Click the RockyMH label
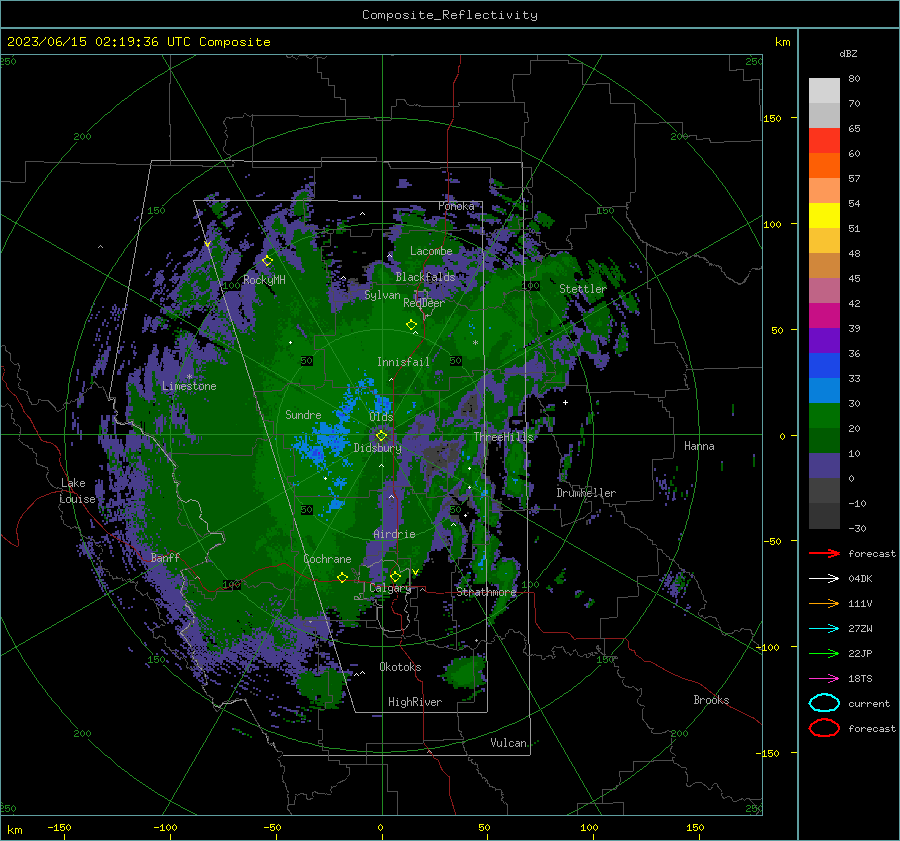900x841 pixels. pyautogui.click(x=264, y=280)
